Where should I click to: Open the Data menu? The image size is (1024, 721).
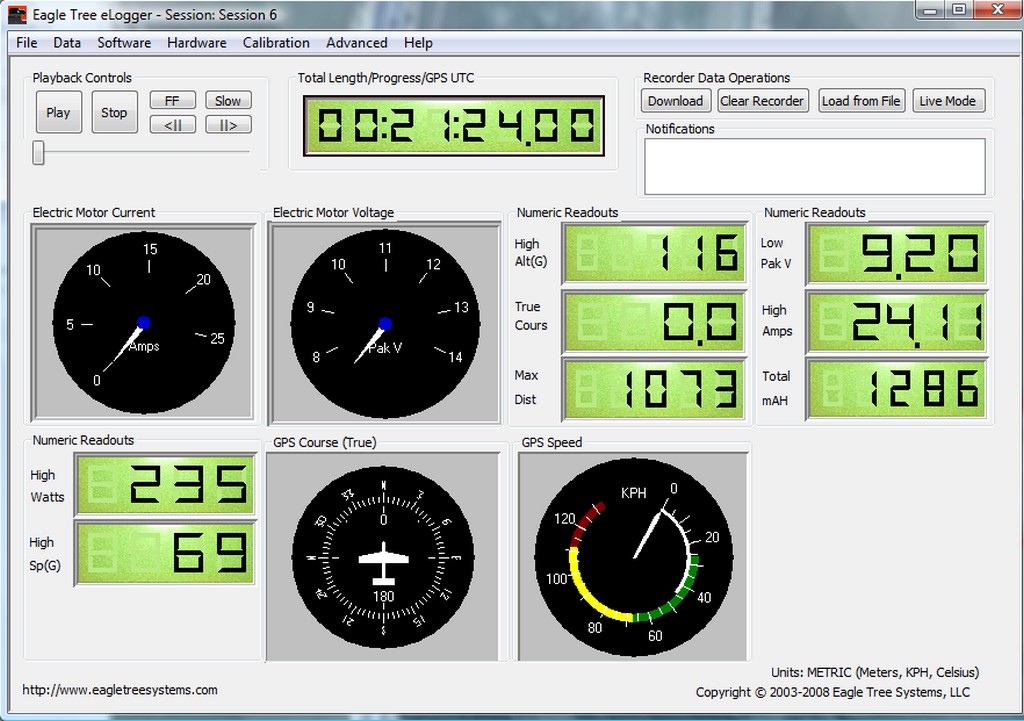coord(67,43)
